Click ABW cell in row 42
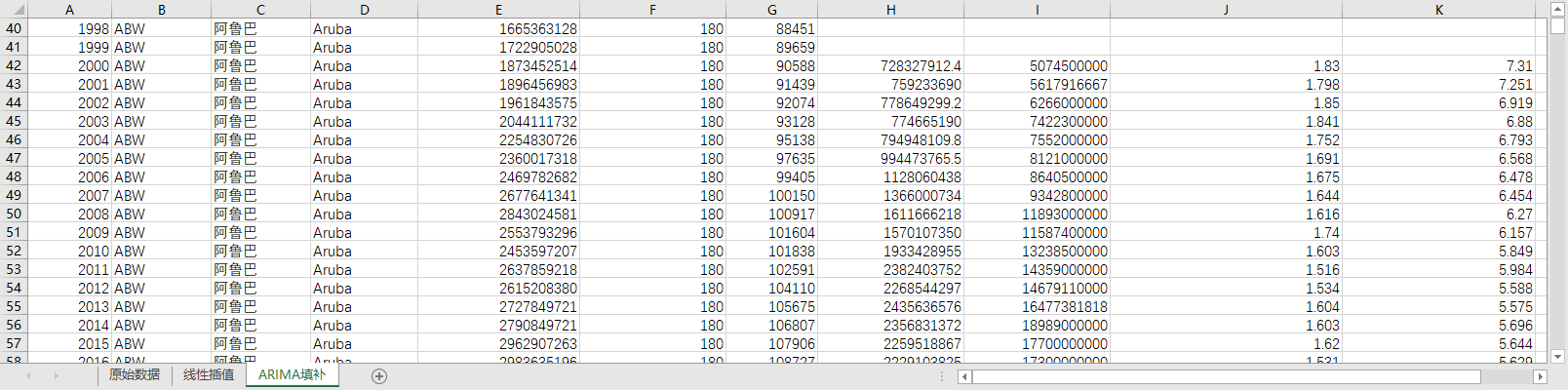 coord(161,66)
